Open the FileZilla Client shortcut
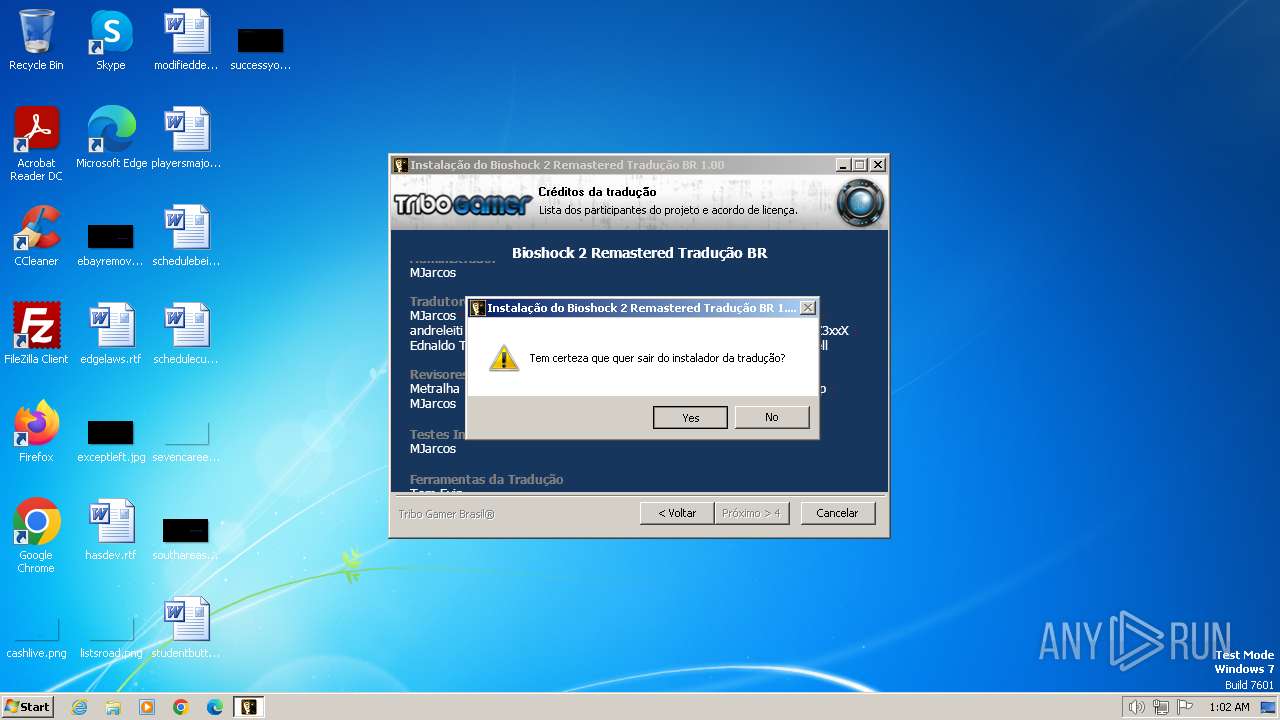Image resolution: width=1280 pixels, height=720 pixels. pyautogui.click(x=36, y=334)
